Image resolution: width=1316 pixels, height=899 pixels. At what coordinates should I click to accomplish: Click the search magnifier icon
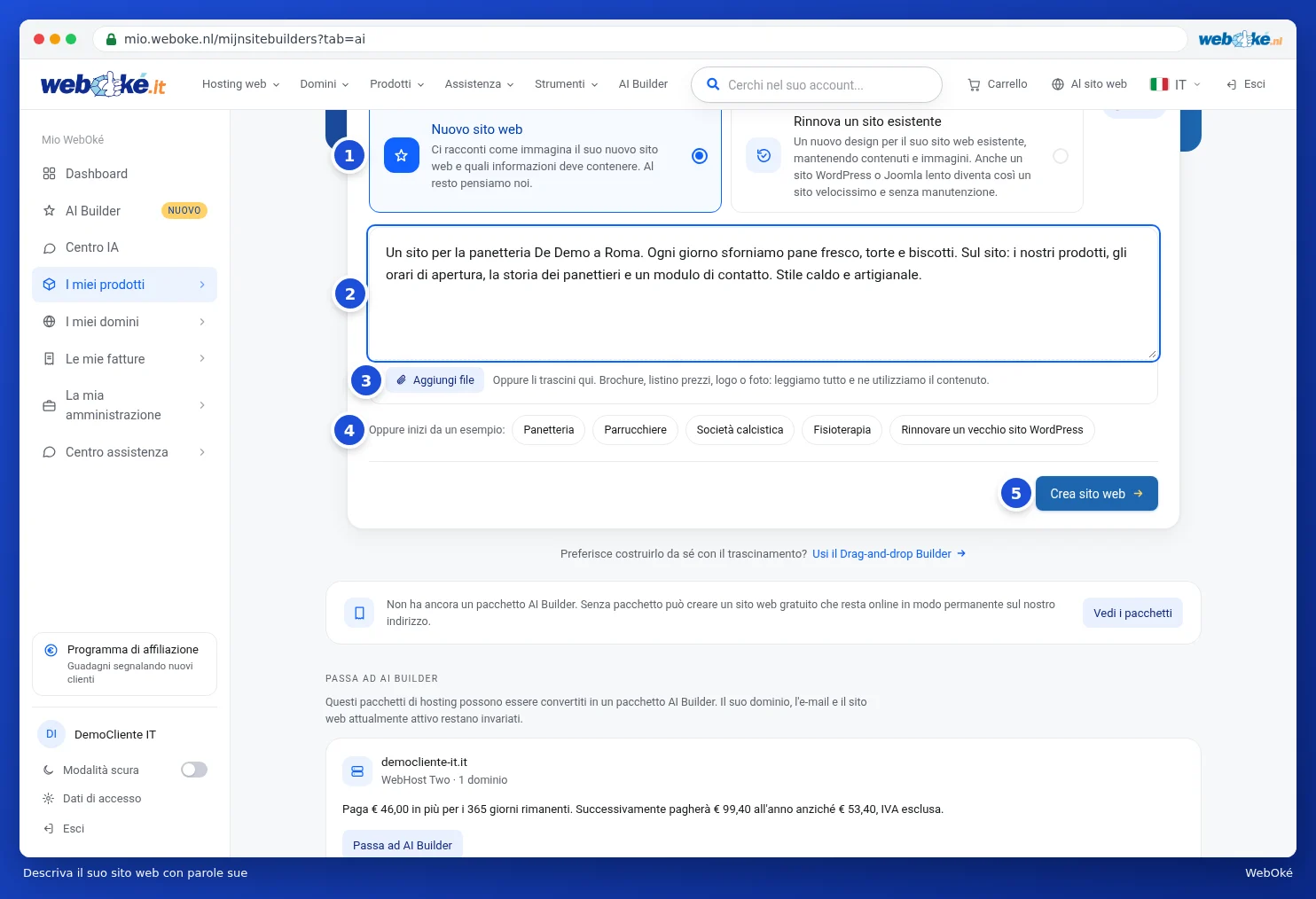click(712, 85)
